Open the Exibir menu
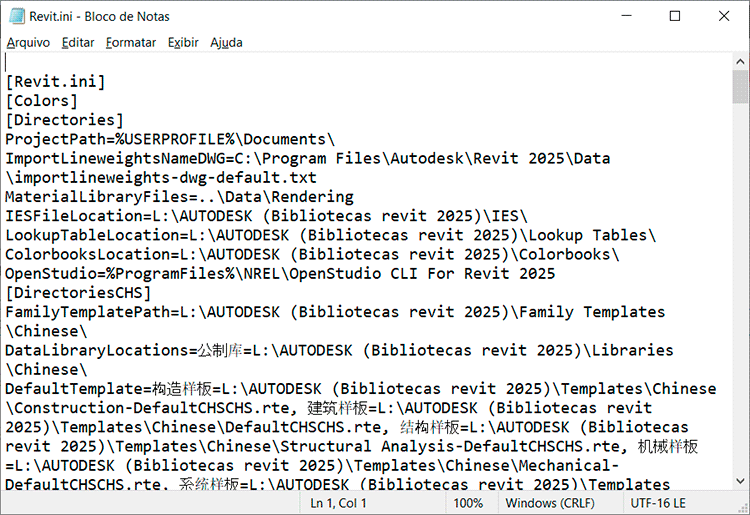The width and height of the screenshot is (750, 515). point(183,43)
